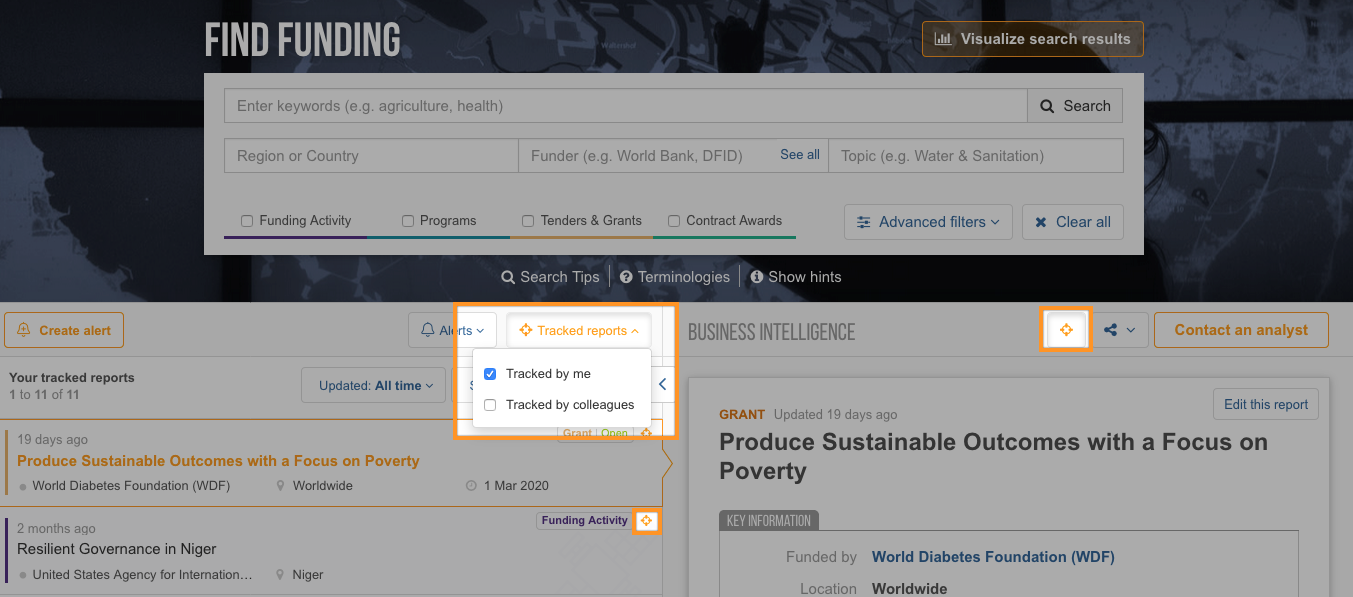The height and width of the screenshot is (597, 1353).
Task: Click the Niger location in second result
Action: 308,575
